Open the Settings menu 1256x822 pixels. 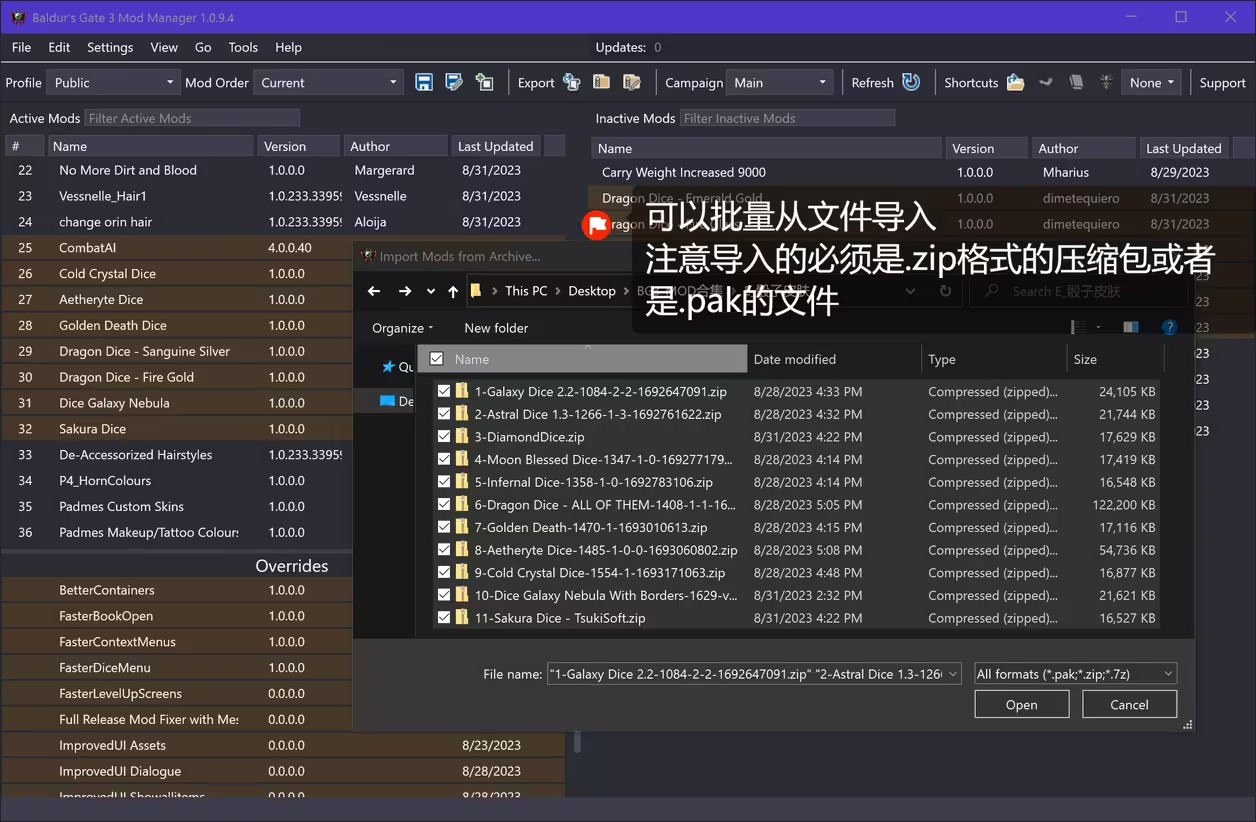(x=110, y=47)
